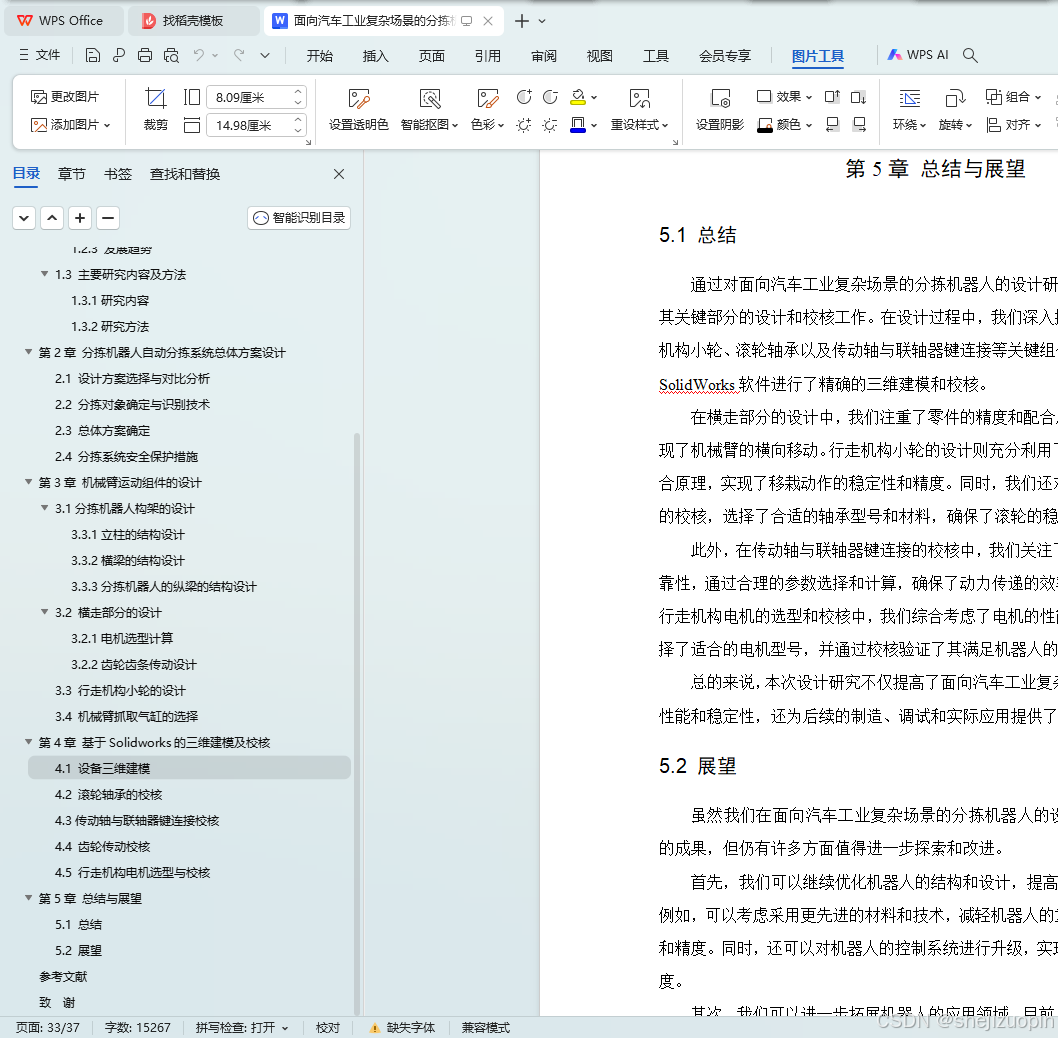Viewport: 1058px width, 1038px height.
Task: Click 智能识别目录 button
Action: [299, 218]
